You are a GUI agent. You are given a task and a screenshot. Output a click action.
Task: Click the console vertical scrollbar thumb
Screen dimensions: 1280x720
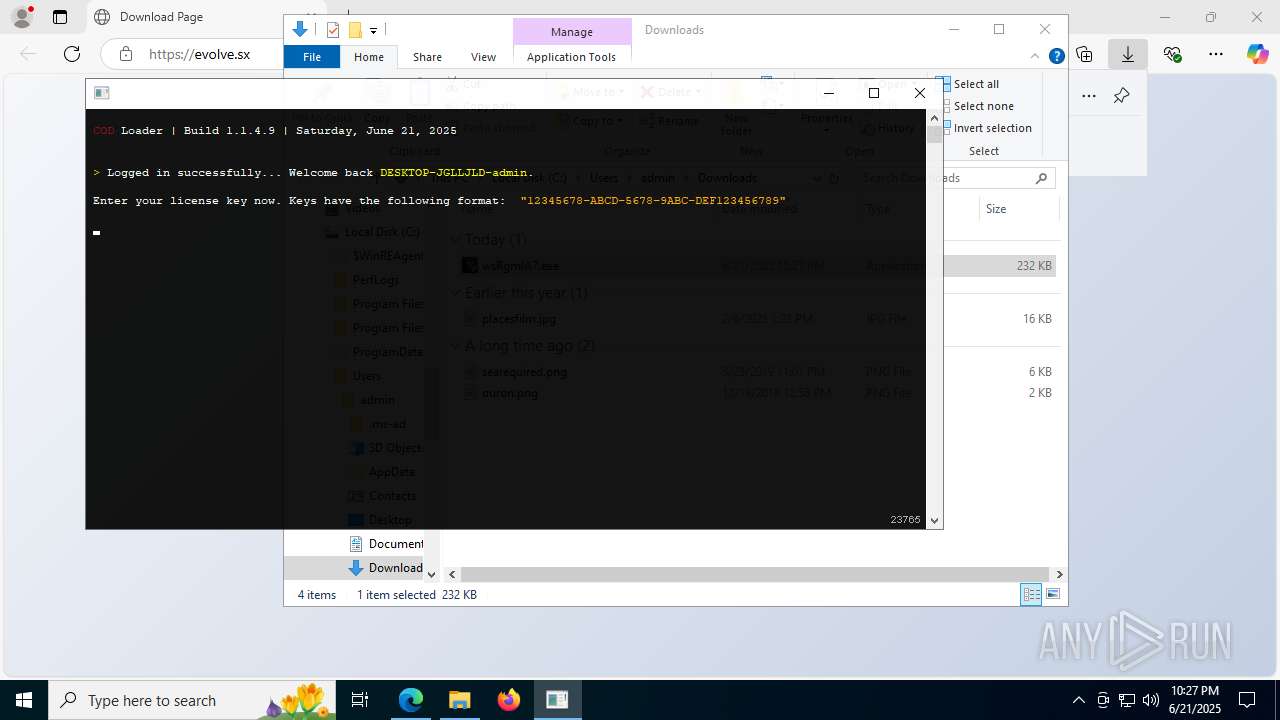(x=934, y=134)
